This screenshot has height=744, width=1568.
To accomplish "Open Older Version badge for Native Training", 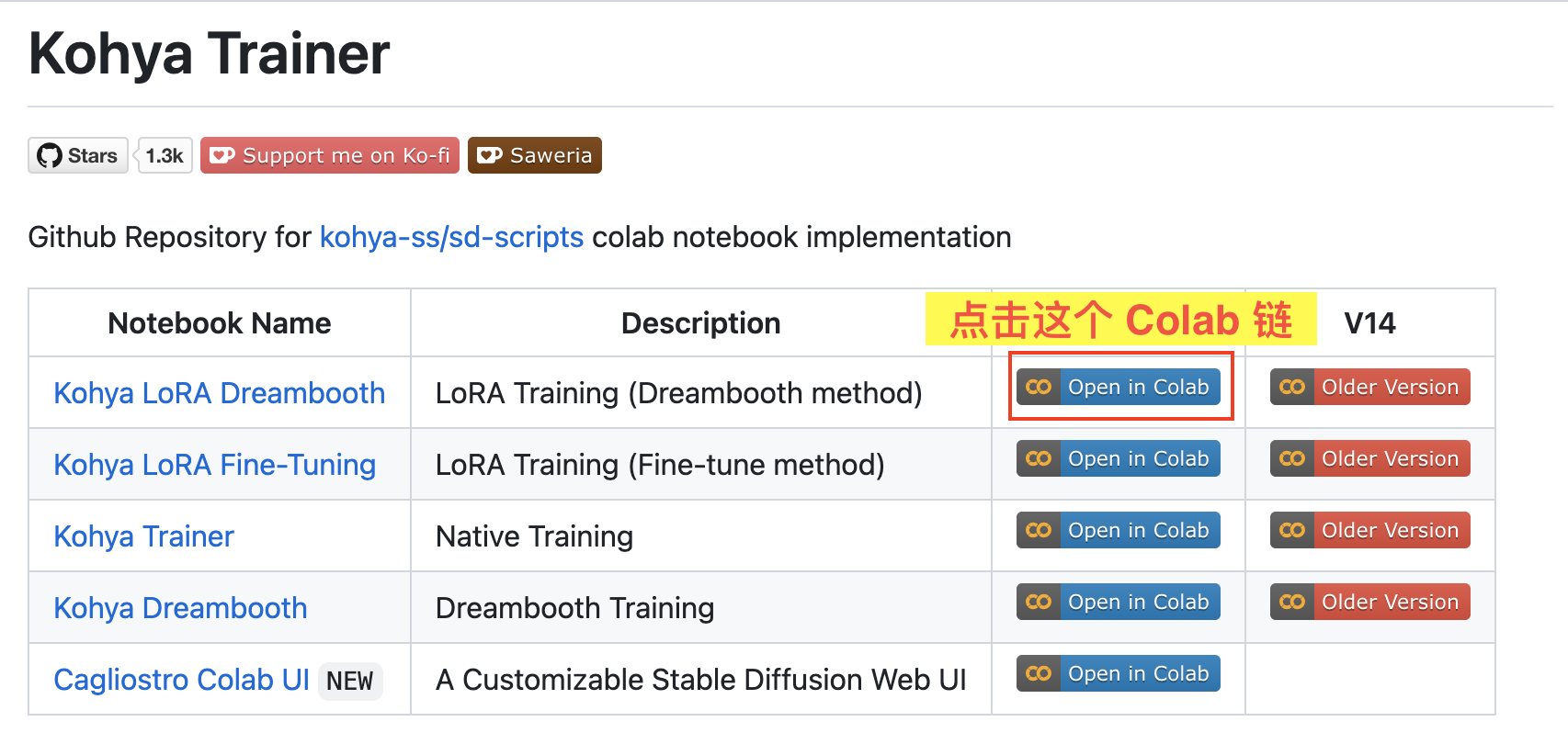I will coord(1370,530).
